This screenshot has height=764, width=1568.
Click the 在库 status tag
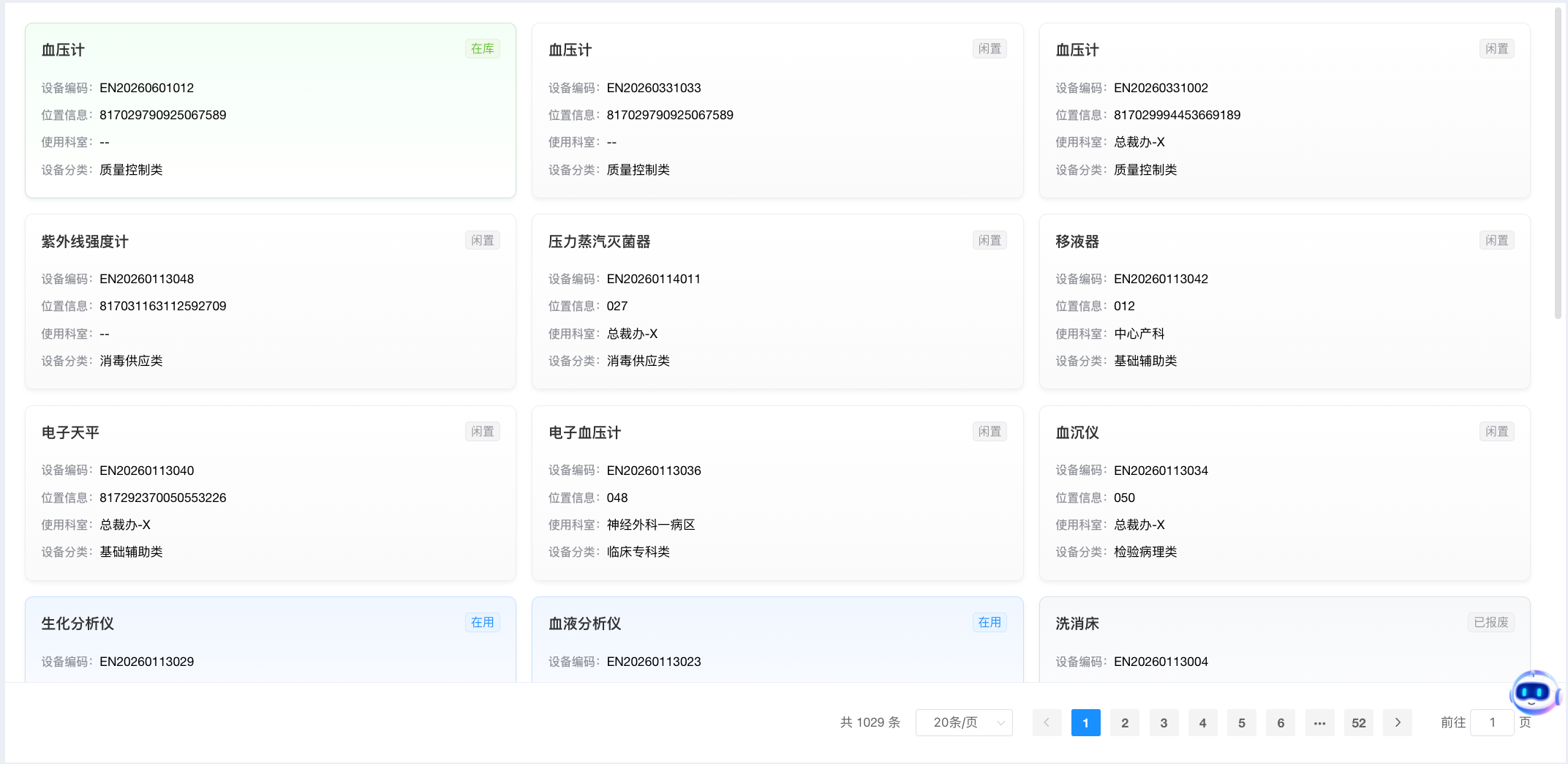[x=483, y=49]
